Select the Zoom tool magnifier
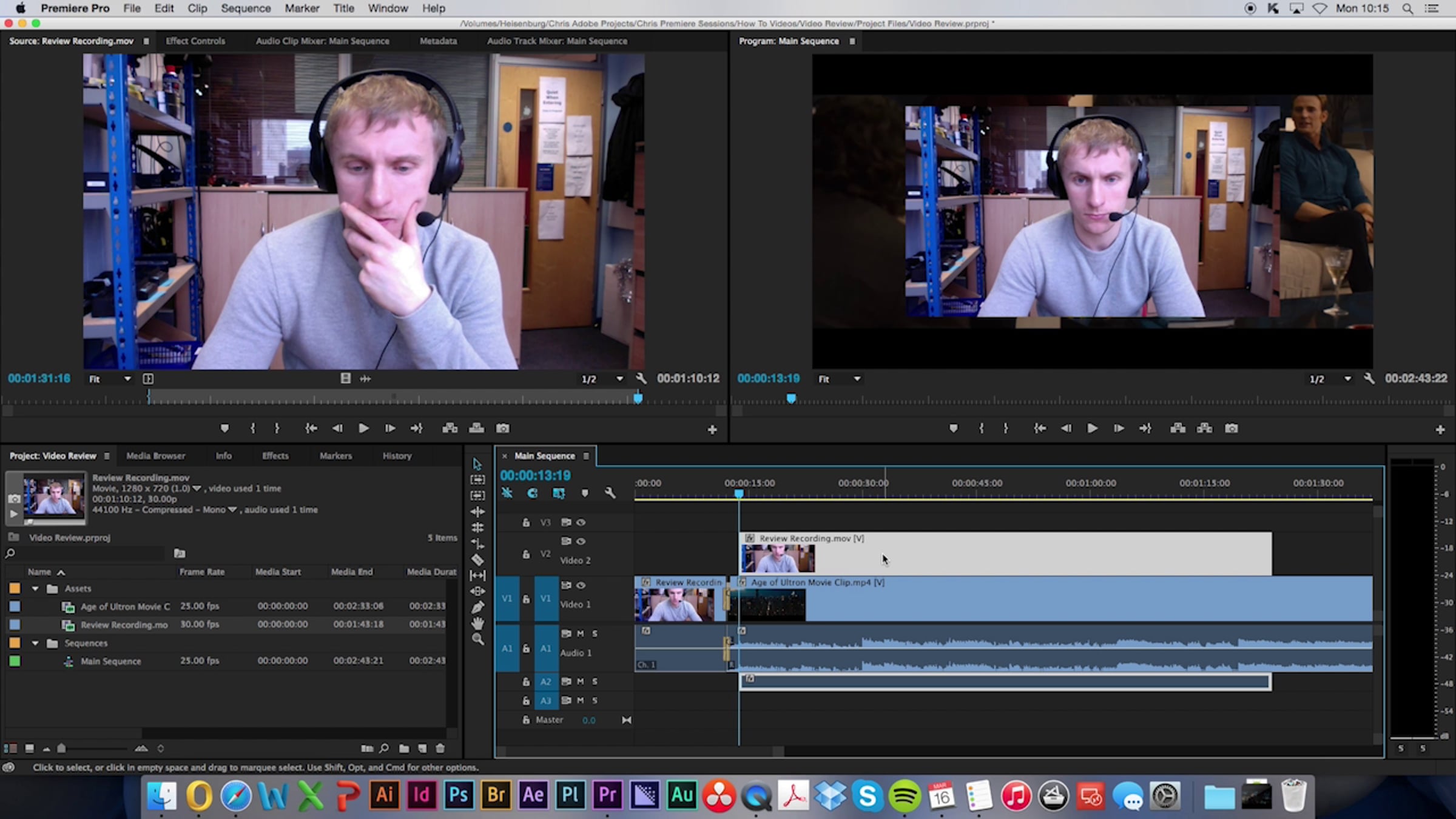 [477, 639]
